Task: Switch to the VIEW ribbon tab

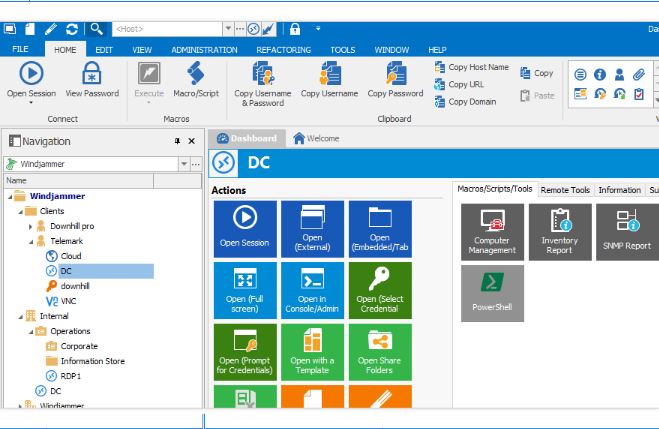Action: click(142, 50)
